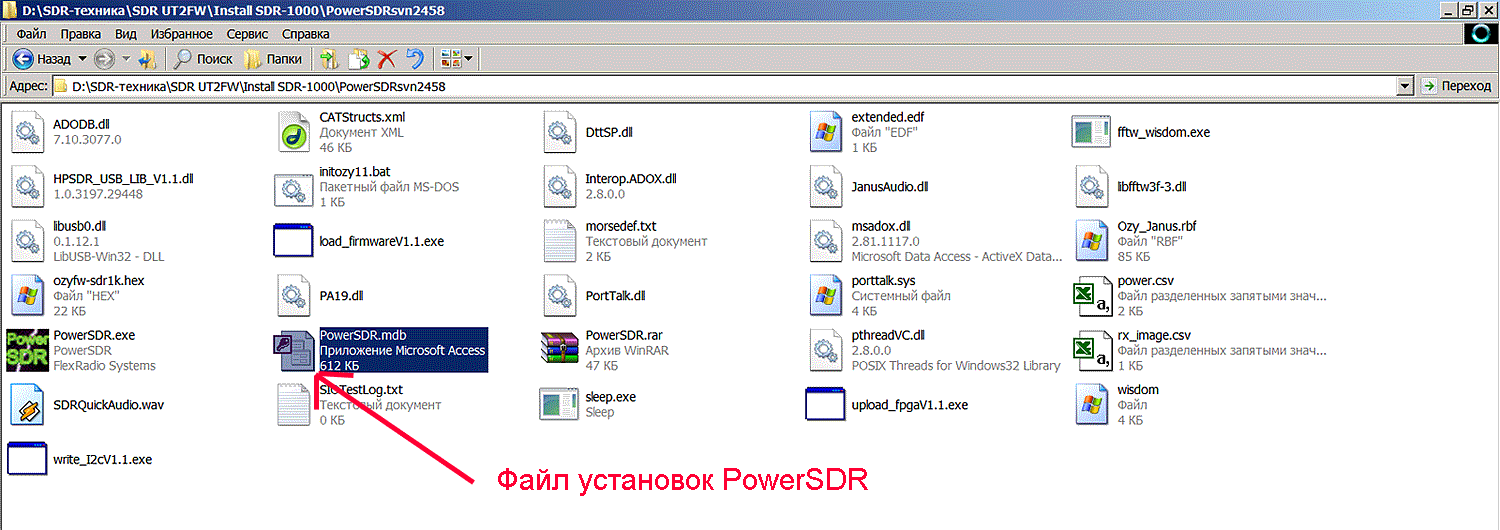This screenshot has width=1500, height=530.
Task: Click the SDRQuickAudio.wav audio file icon
Action: pos(26,405)
